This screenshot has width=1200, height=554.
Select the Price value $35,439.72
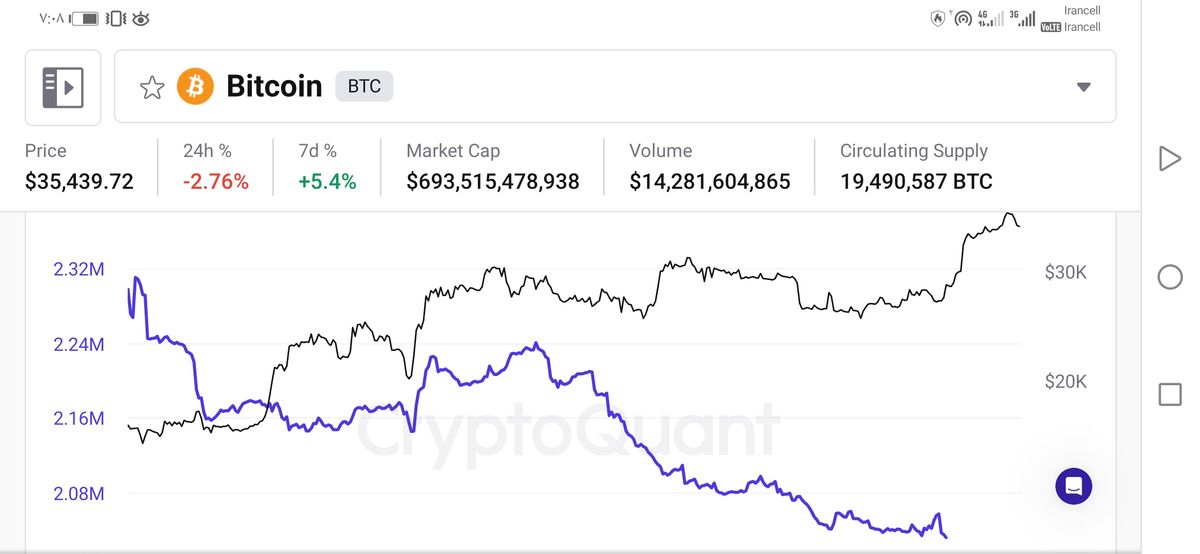click(x=79, y=181)
